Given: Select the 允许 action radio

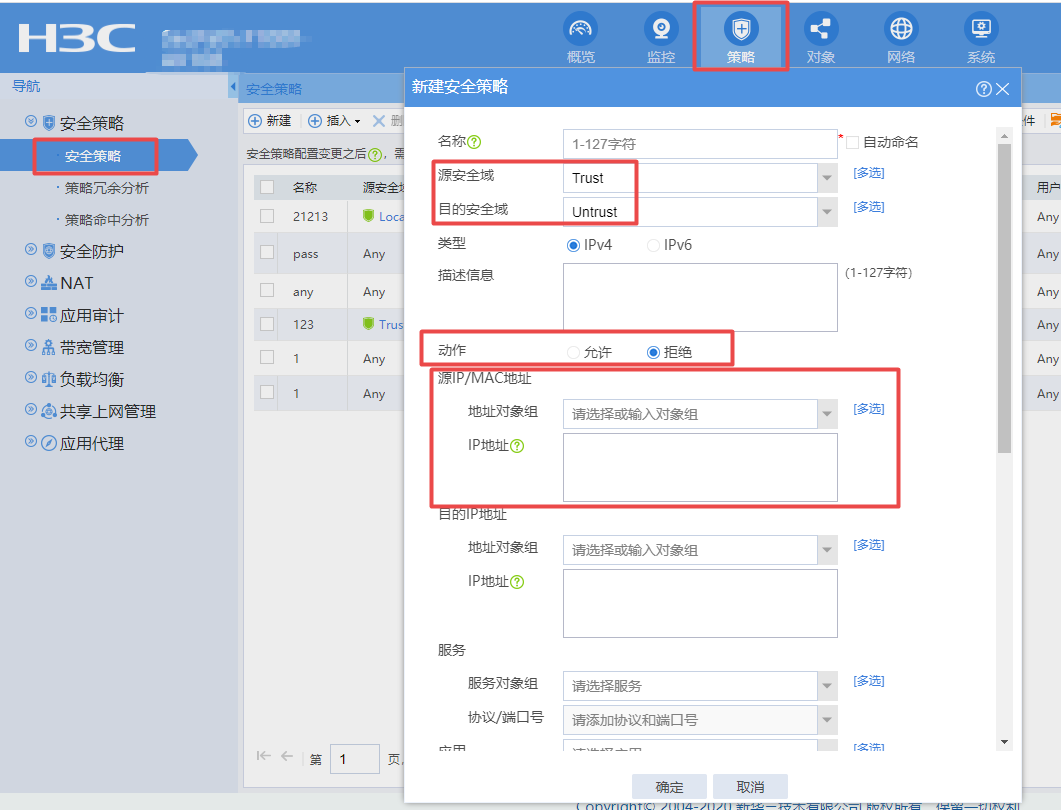Looking at the screenshot, I should click(x=573, y=352).
